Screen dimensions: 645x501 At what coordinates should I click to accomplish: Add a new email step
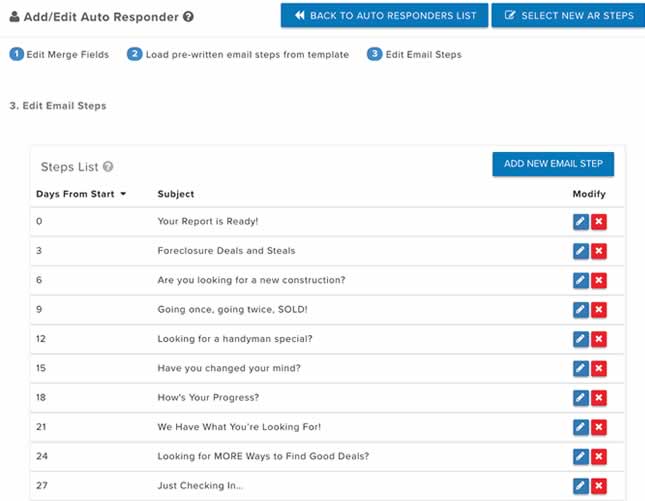[553, 164]
